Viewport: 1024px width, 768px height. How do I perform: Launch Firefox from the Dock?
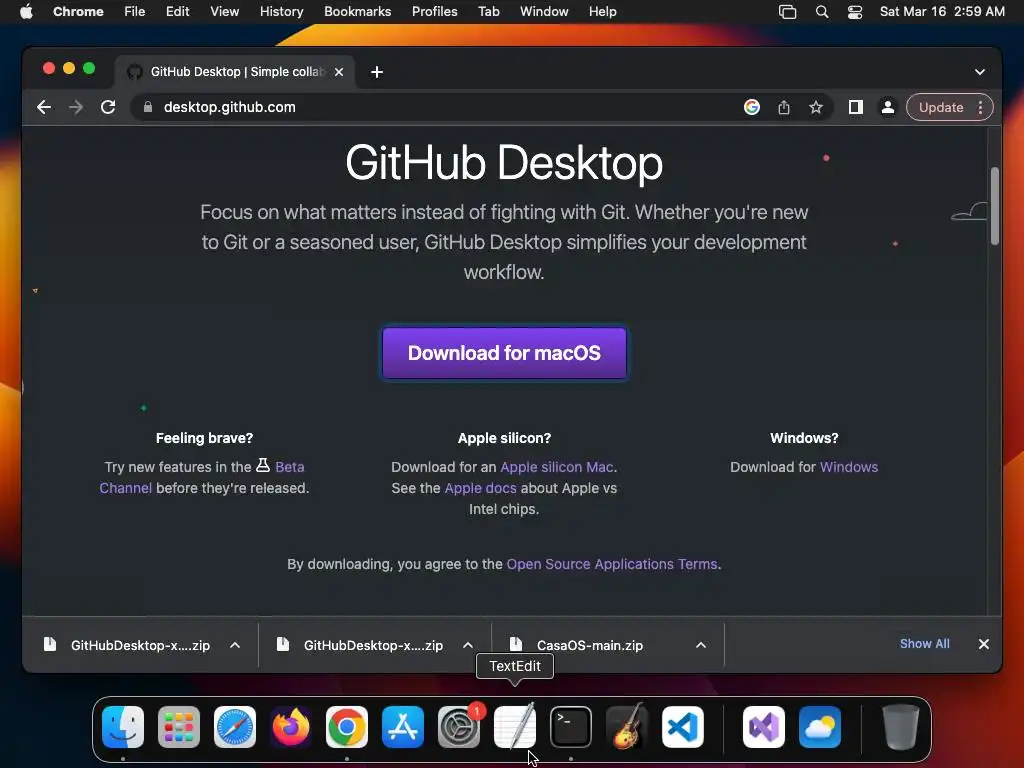pyautogui.click(x=291, y=727)
